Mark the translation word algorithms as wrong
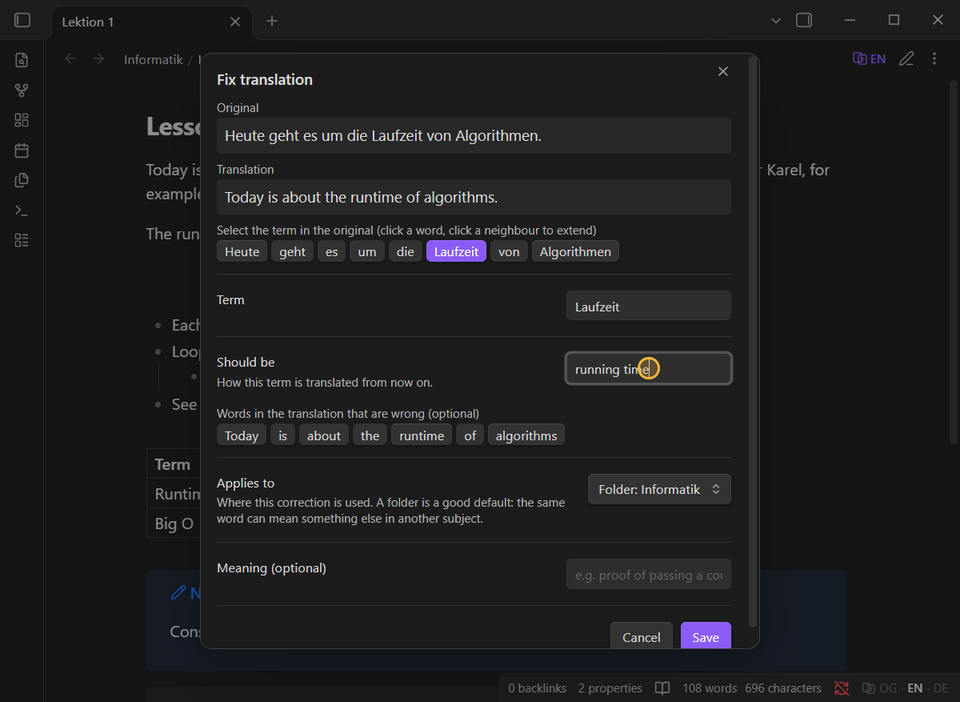Viewport: 960px width, 702px height. tap(526, 435)
